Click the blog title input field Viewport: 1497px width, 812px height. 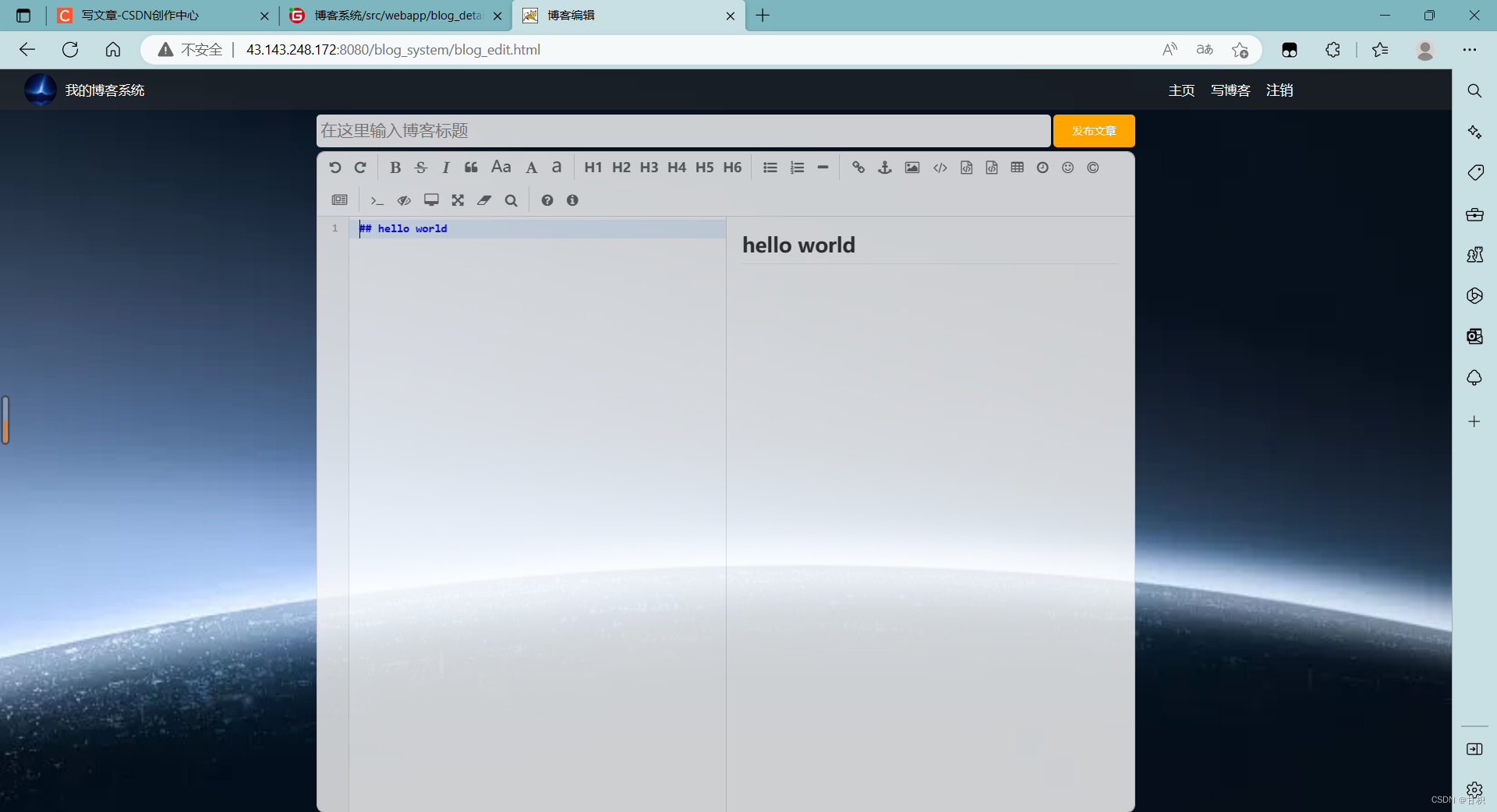point(683,131)
